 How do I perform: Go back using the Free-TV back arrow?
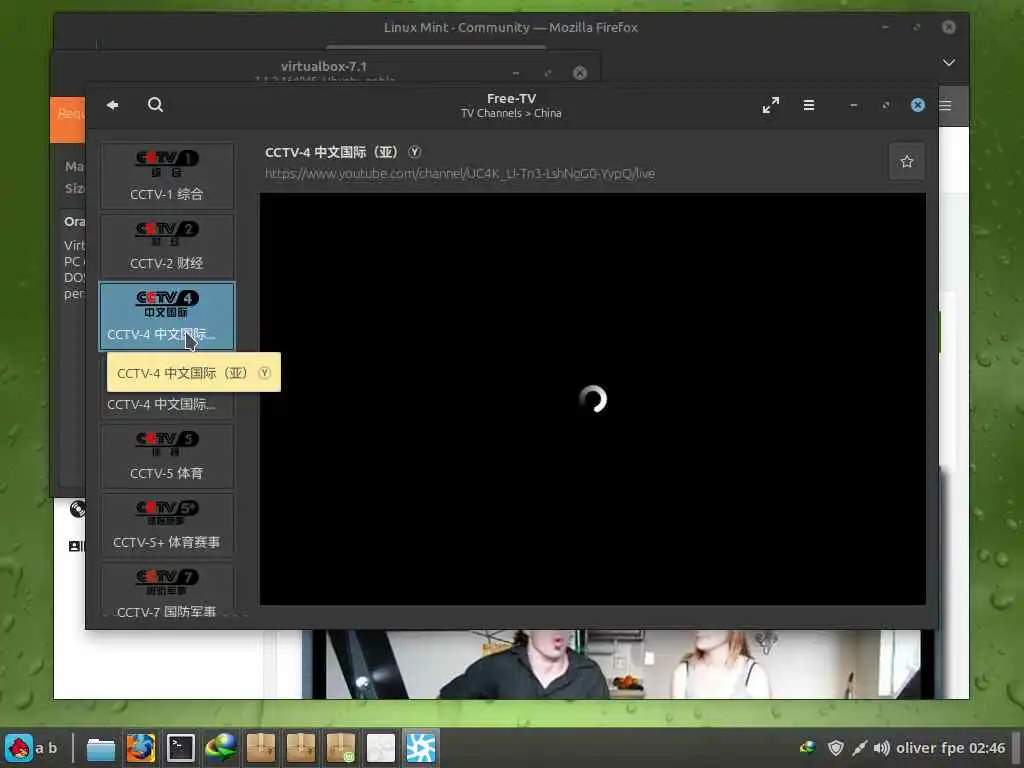112,104
